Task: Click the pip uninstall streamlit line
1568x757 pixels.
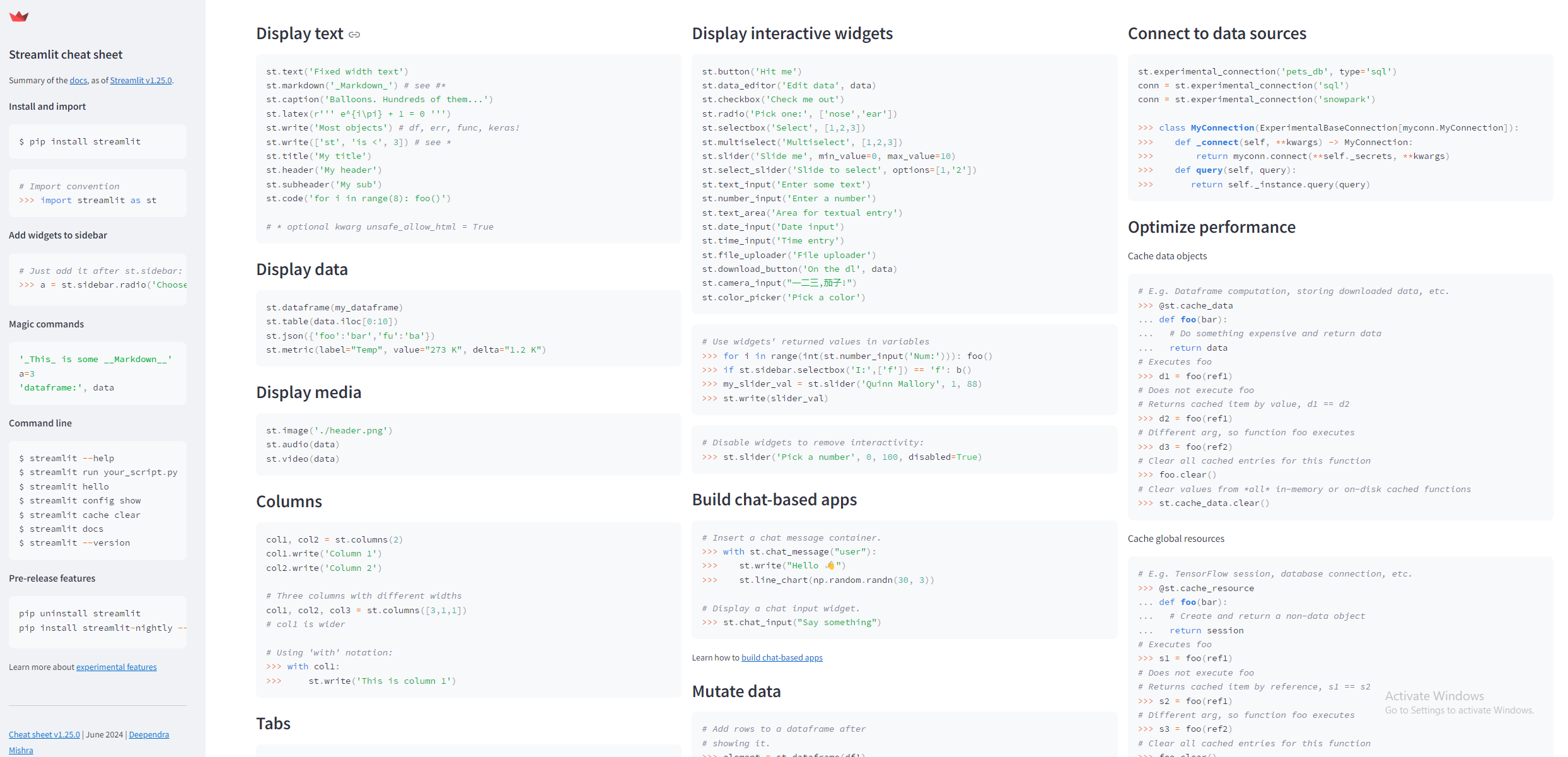Action: click(x=80, y=614)
